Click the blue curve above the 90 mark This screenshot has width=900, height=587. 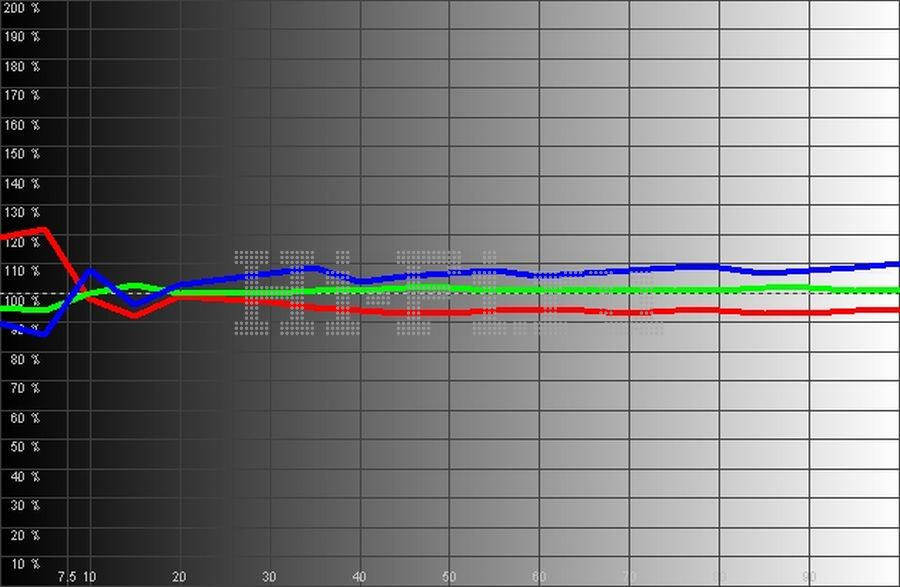pos(809,270)
